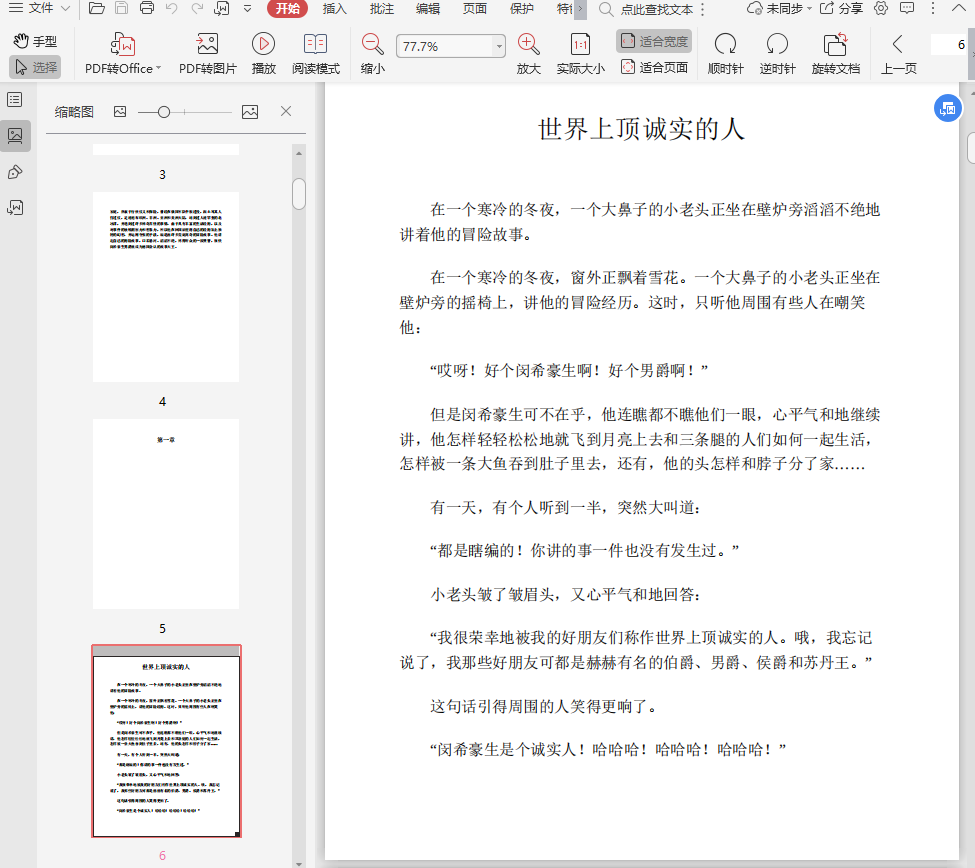Click the thumbnail panel scrollbar handle

[299, 194]
